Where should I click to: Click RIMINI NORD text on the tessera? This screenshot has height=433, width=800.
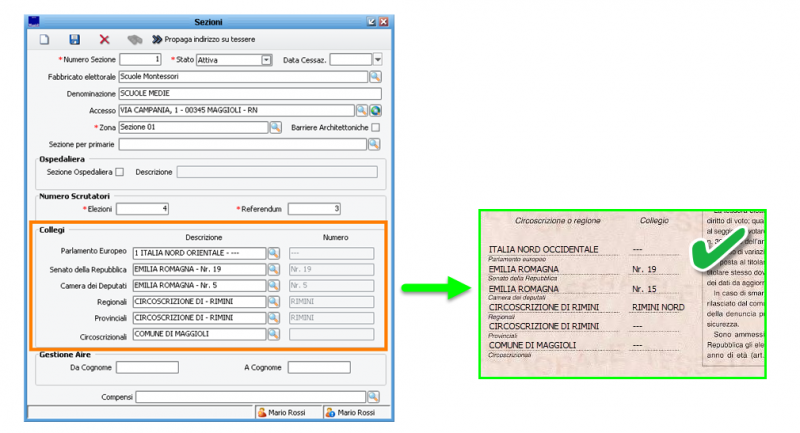[x=658, y=307]
